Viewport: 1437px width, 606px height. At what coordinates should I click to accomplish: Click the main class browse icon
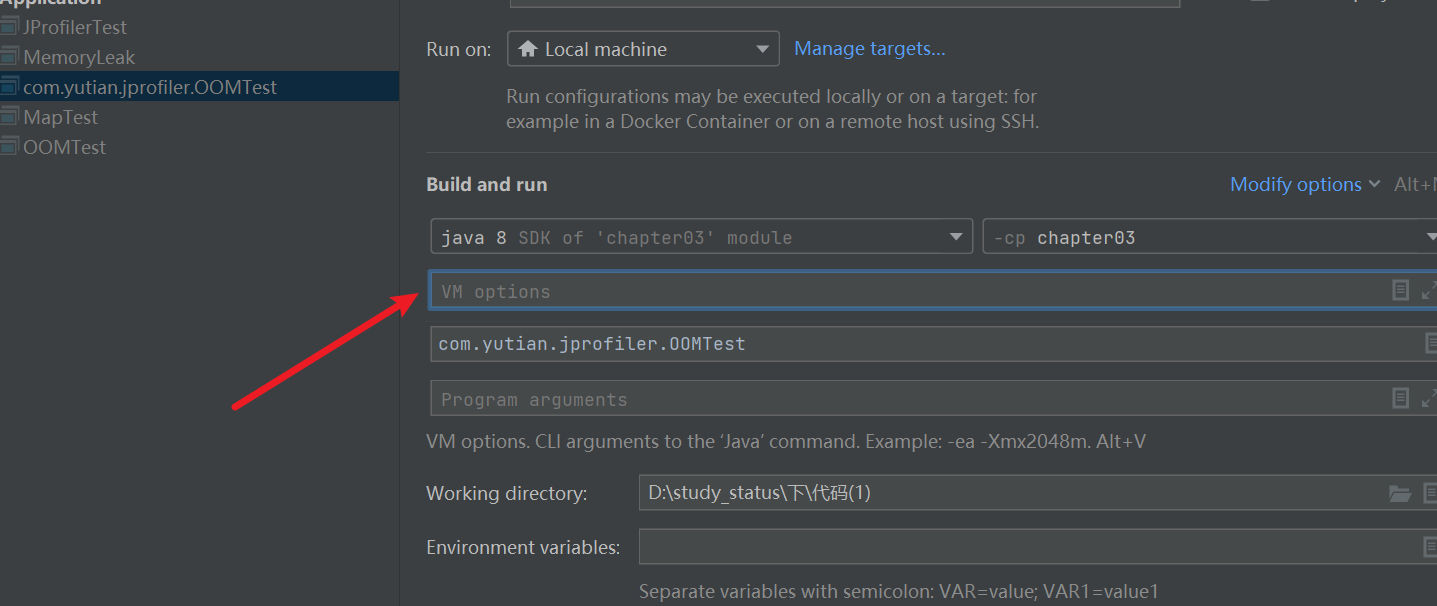click(x=1430, y=344)
